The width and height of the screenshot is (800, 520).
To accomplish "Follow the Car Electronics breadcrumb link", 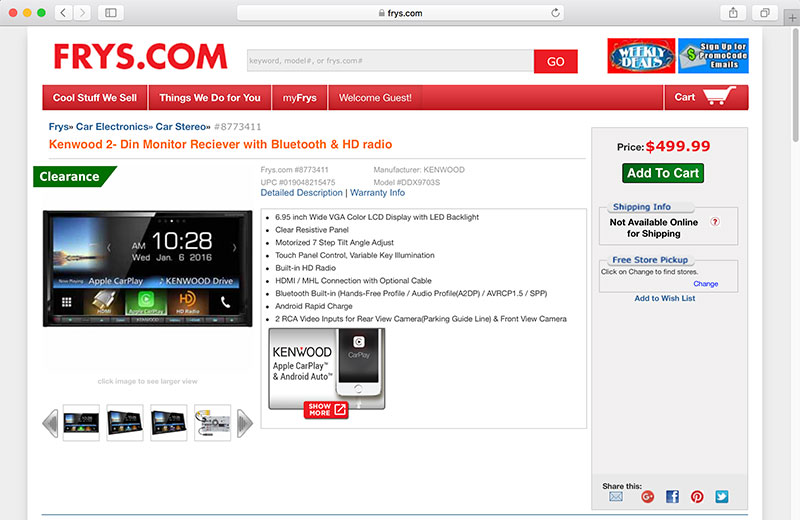I will 112,127.
